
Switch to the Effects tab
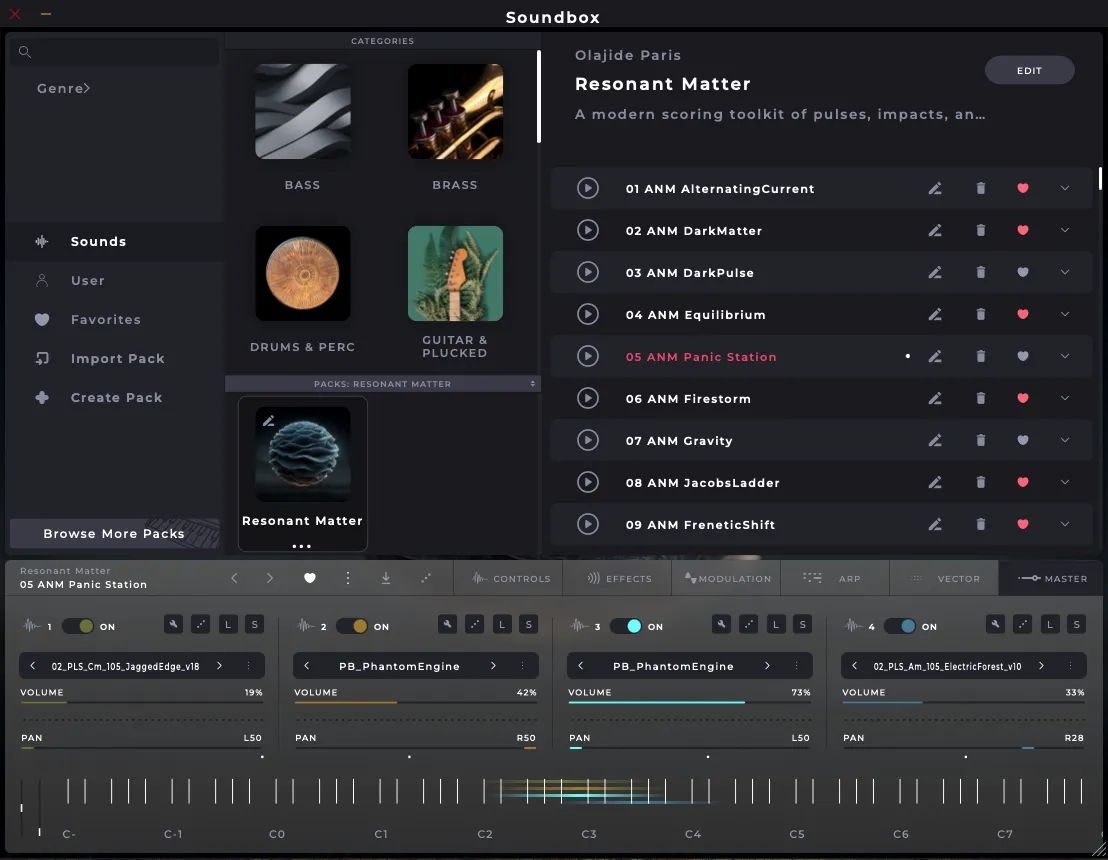coord(619,578)
